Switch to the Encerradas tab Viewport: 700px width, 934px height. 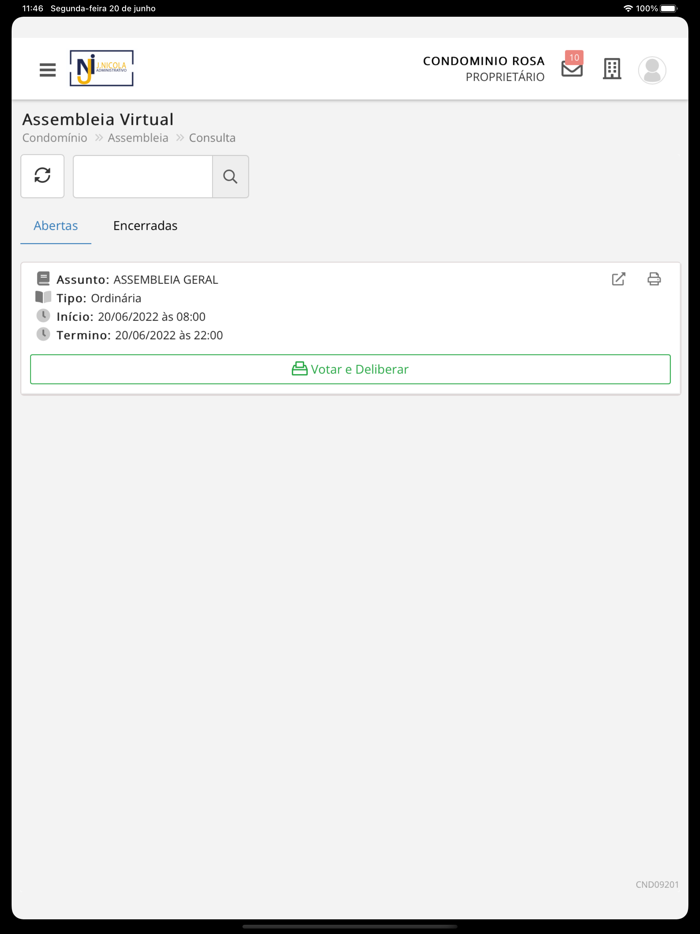[x=145, y=226]
